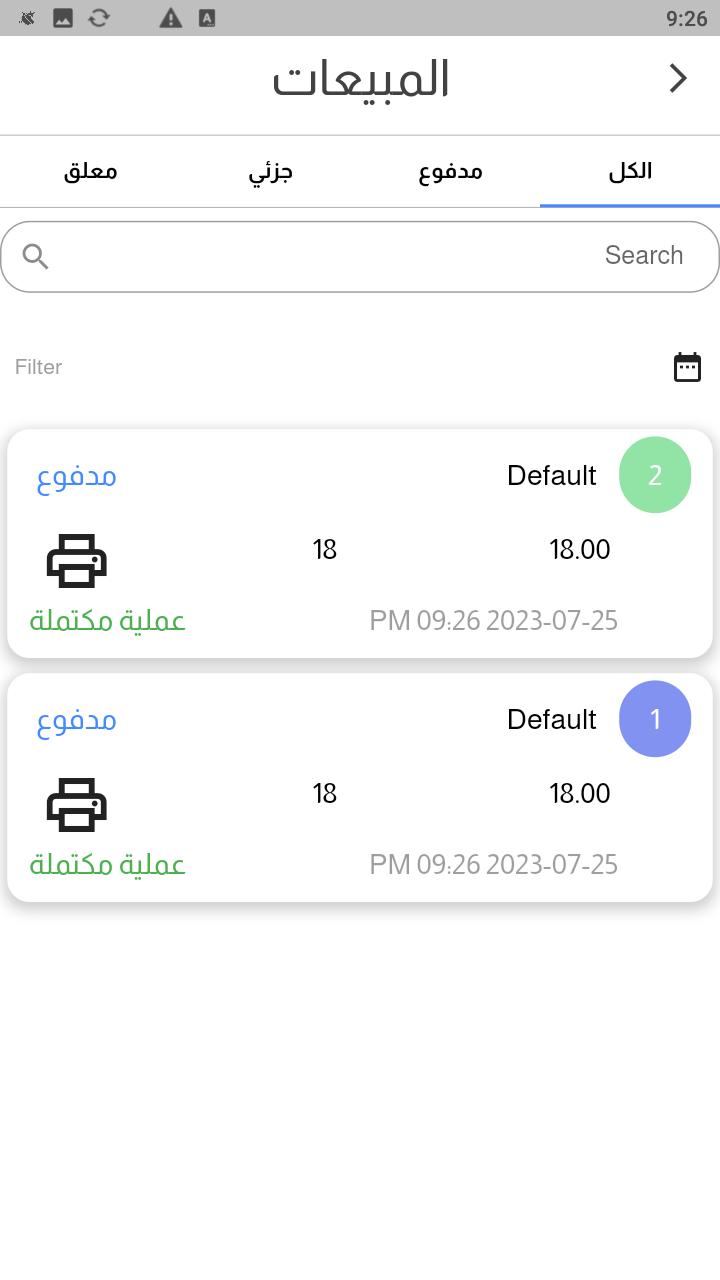Switch to the معلق tab
The height and width of the screenshot is (1280, 720).
[x=90, y=171]
